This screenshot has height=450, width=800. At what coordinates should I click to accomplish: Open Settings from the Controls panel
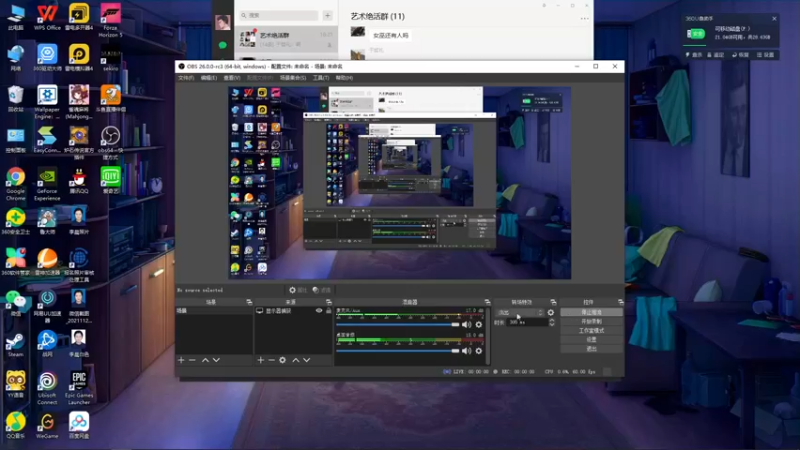pos(591,340)
